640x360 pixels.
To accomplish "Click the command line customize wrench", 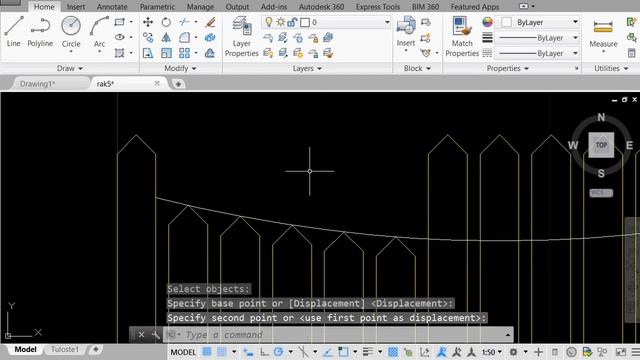I will [156, 335].
